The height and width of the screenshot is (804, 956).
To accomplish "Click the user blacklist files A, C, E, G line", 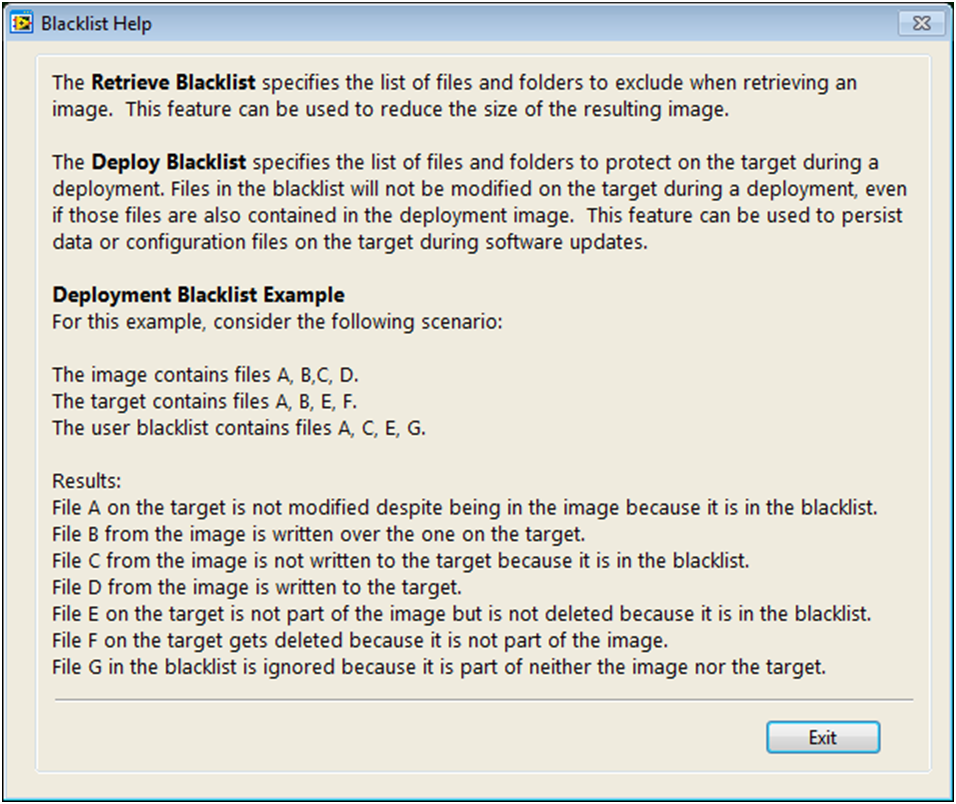I will [239, 429].
